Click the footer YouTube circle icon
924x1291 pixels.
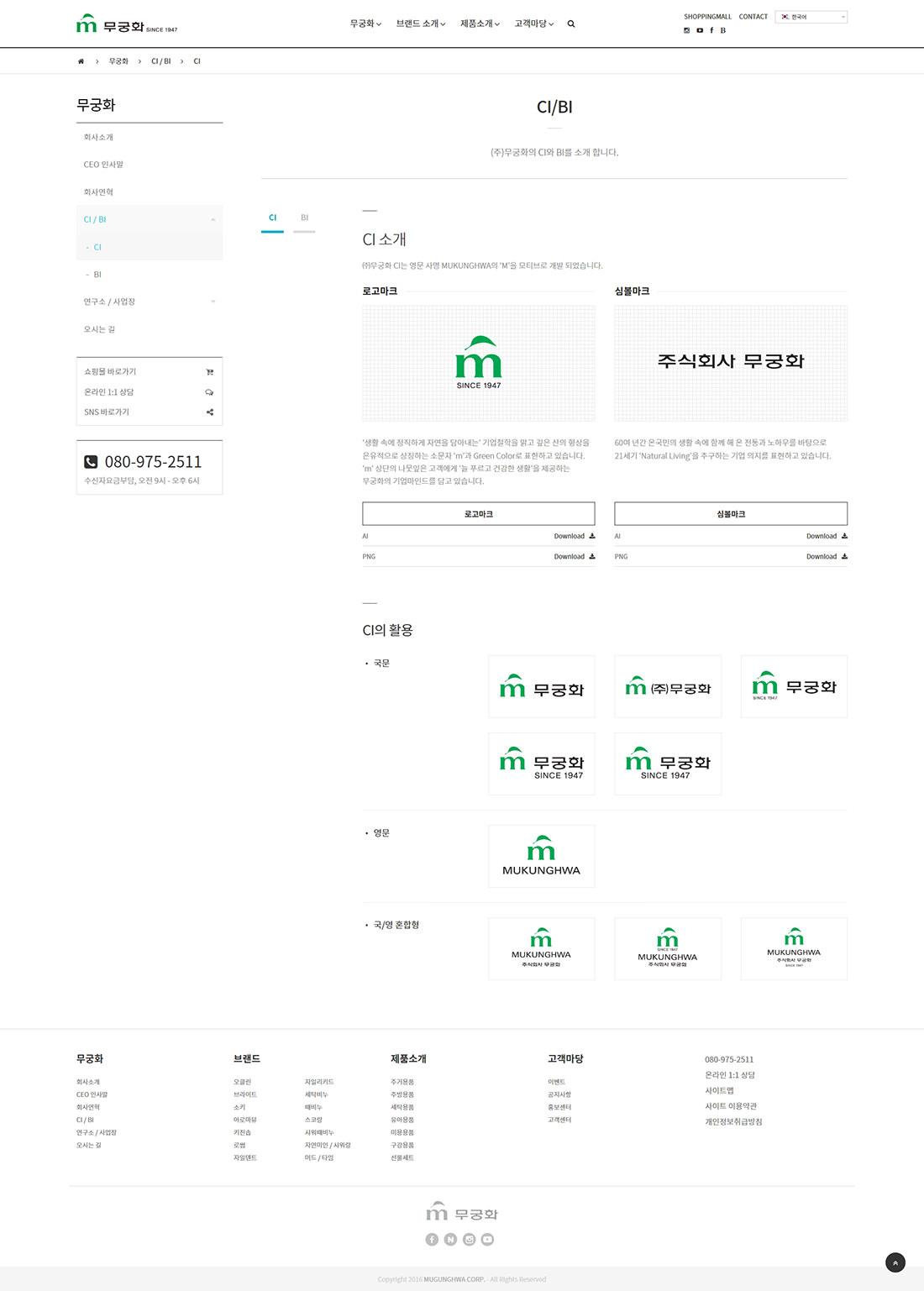[487, 1239]
